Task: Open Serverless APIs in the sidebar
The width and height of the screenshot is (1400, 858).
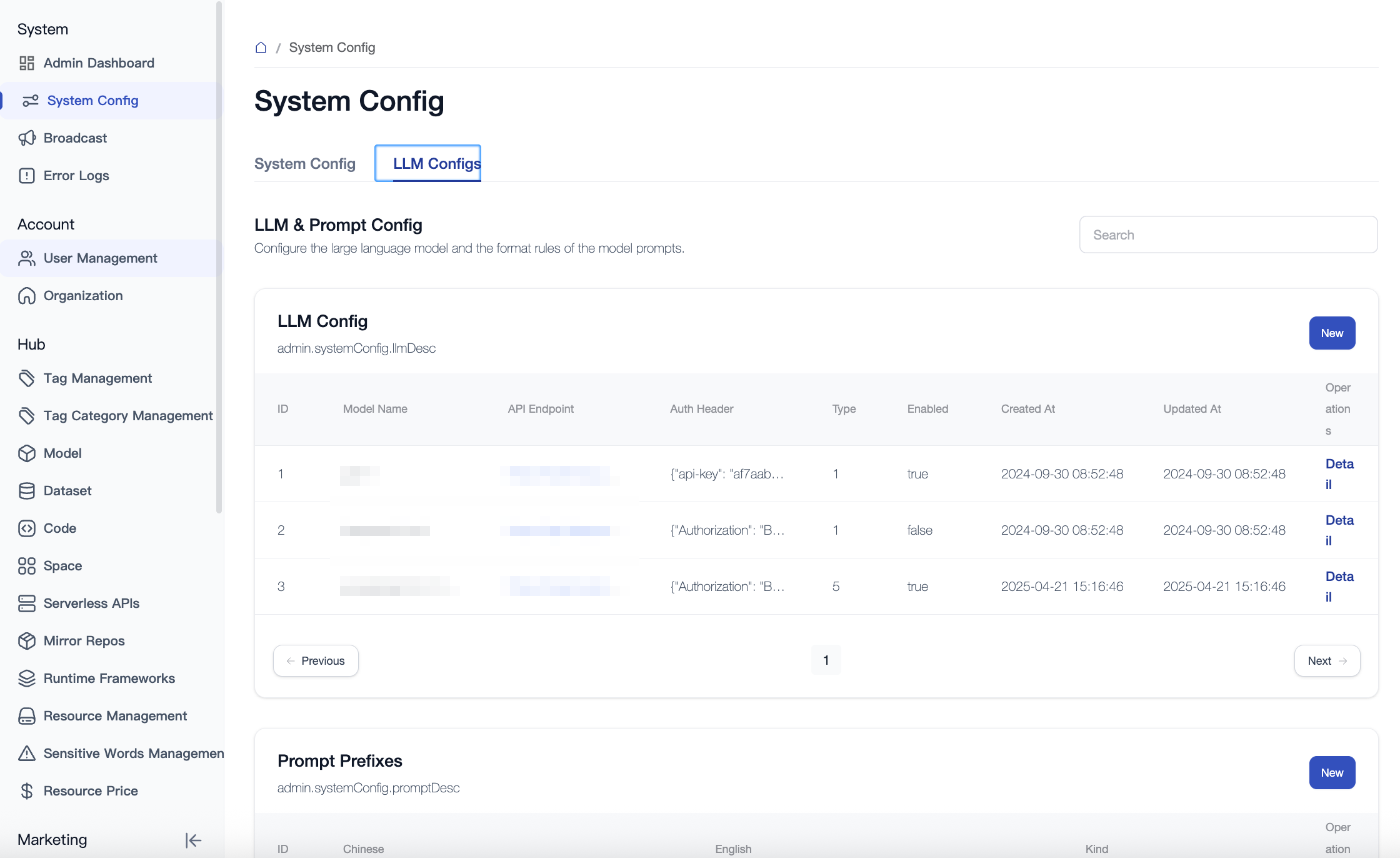Action: [91, 603]
